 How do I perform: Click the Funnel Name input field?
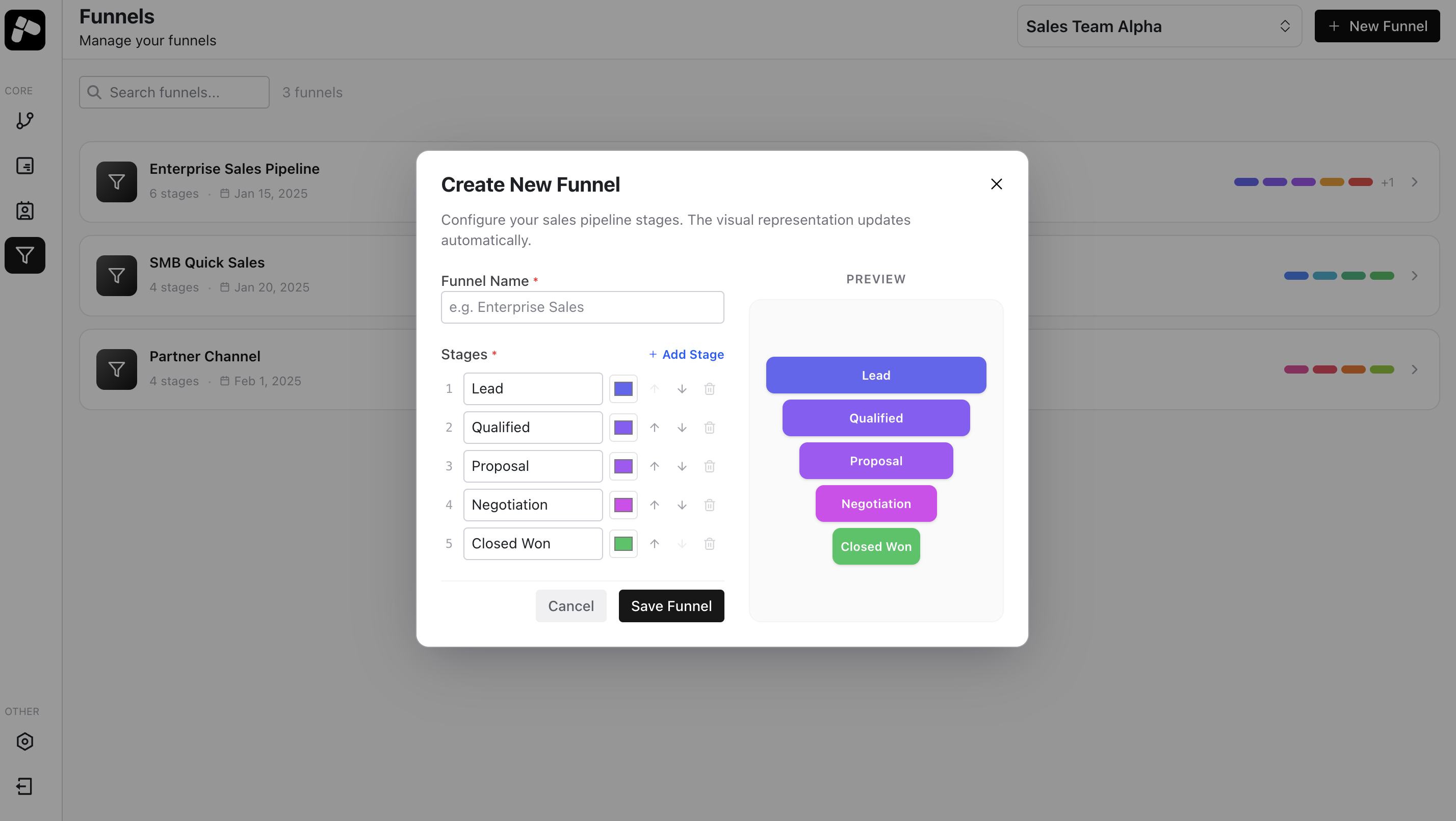tap(582, 307)
